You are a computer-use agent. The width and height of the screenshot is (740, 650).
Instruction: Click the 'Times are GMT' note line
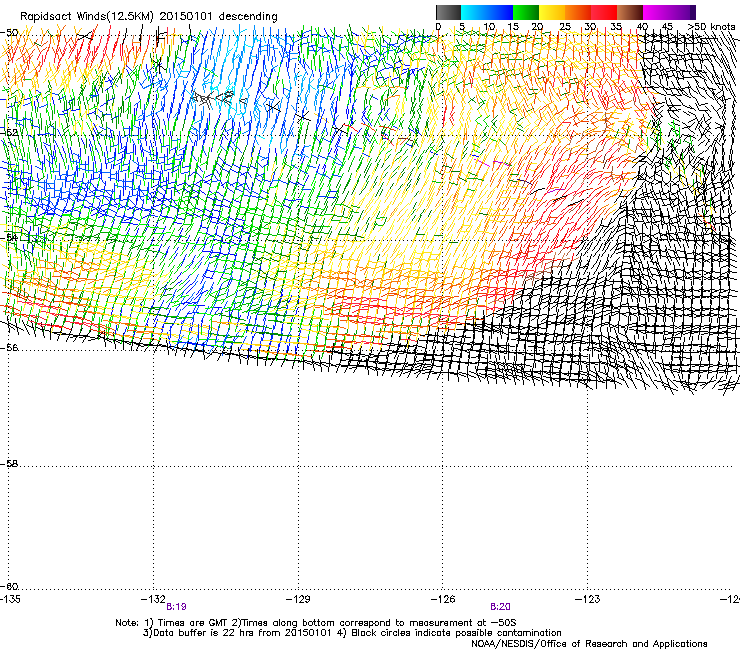[316, 623]
